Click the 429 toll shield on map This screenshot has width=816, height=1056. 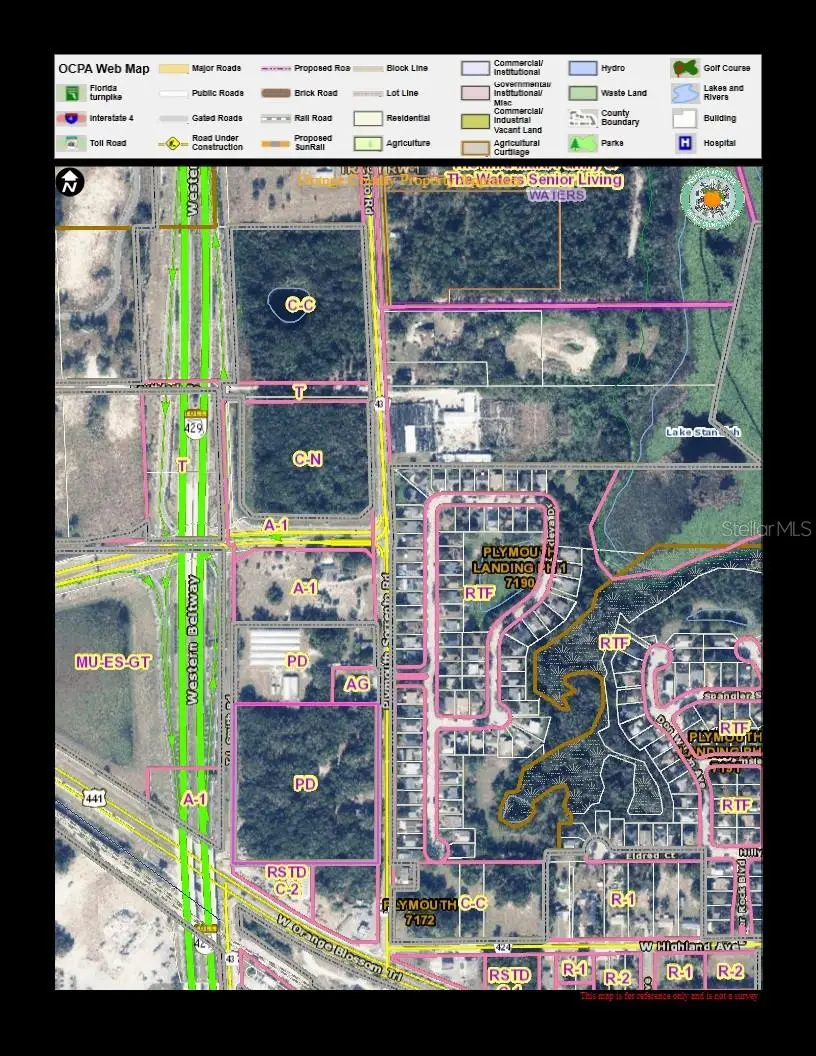[192, 425]
